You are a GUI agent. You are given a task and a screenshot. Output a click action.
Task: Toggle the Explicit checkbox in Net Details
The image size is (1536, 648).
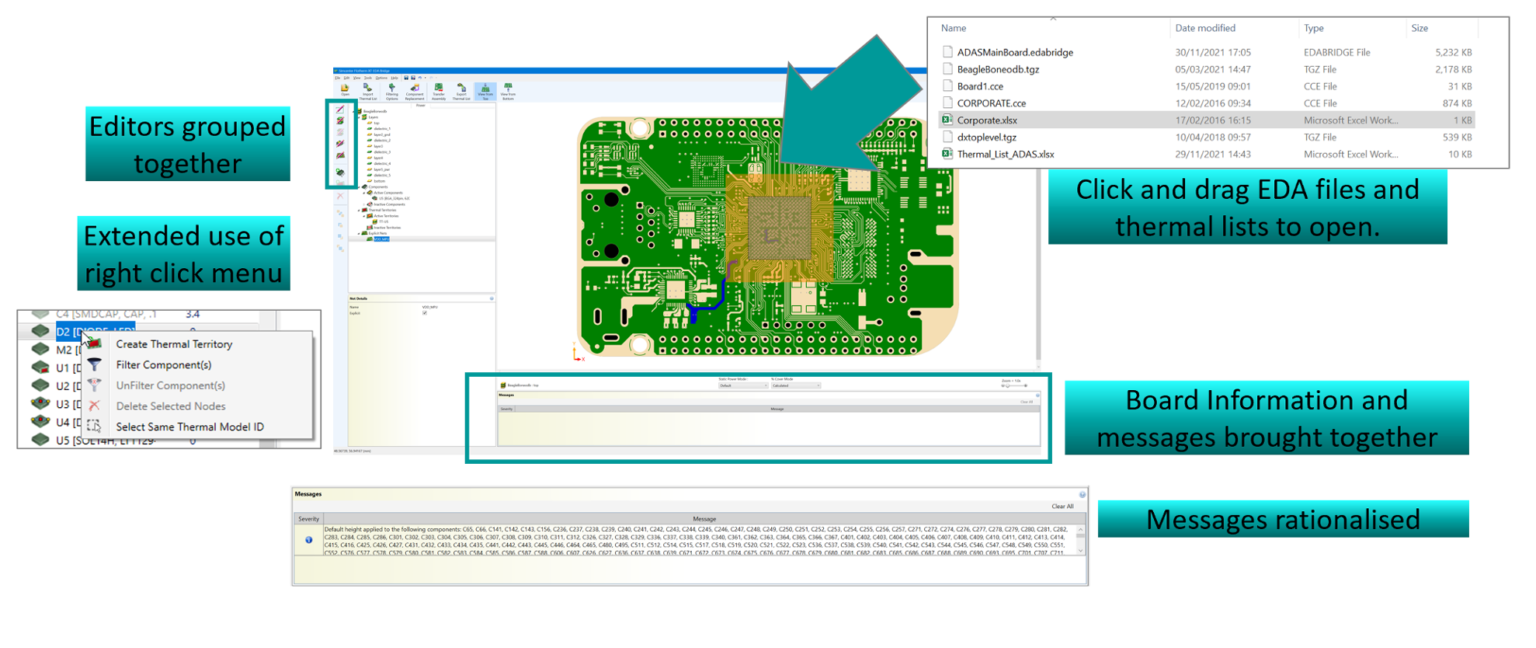pos(425,313)
